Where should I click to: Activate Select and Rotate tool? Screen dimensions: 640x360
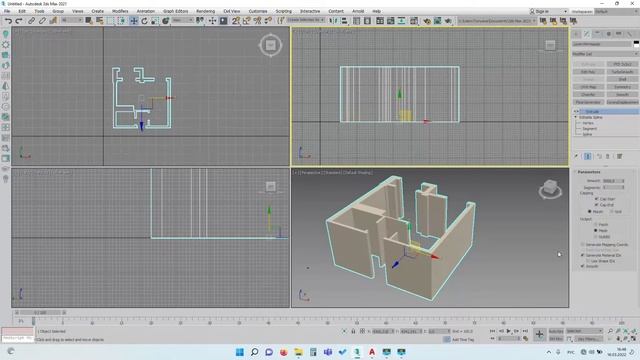tap(144, 21)
